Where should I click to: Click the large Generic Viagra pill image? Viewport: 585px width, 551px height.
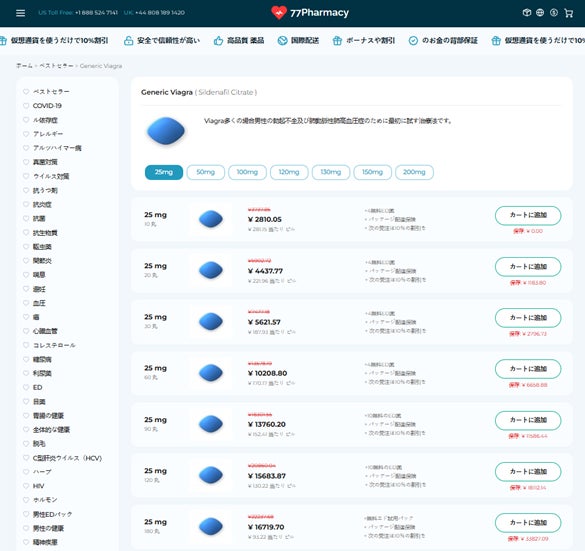(x=166, y=131)
